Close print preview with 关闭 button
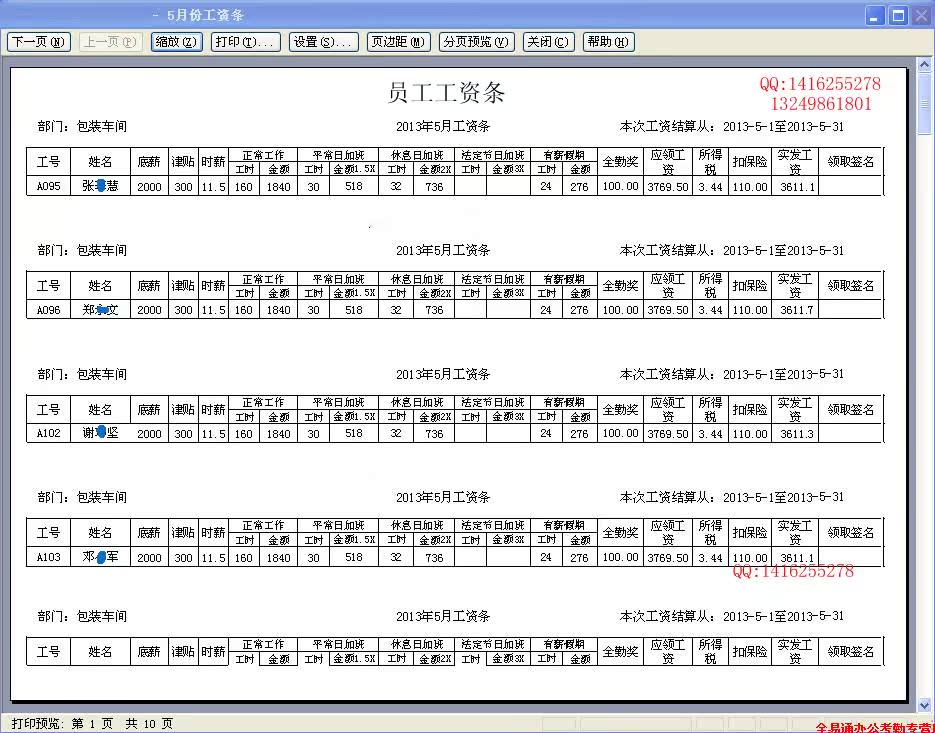 pos(548,42)
